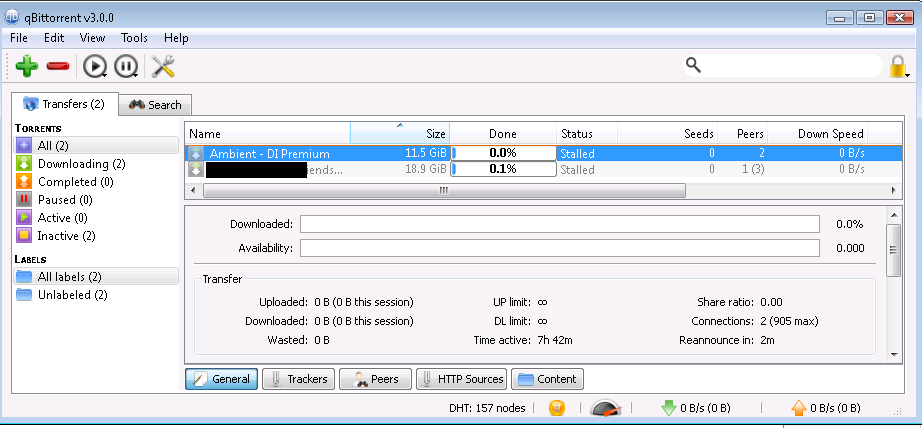Viewport: 922px width, 428px height.
Task: Open the View menu
Action: pos(92,38)
